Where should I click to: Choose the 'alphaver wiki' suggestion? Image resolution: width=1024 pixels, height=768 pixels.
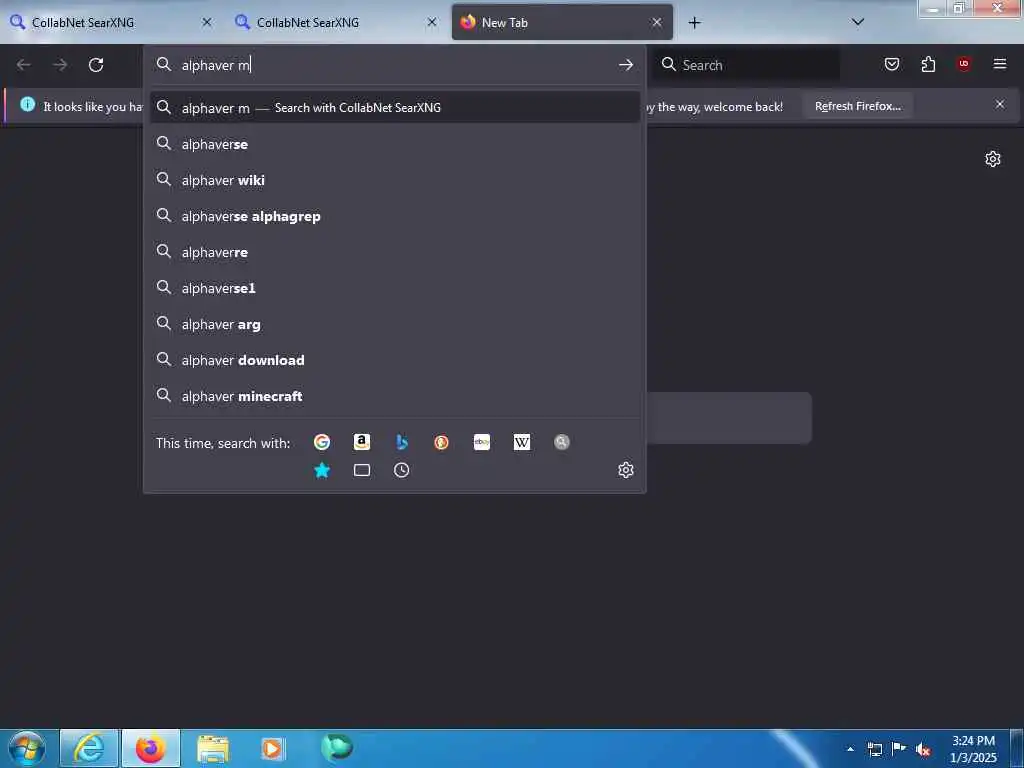click(394, 180)
